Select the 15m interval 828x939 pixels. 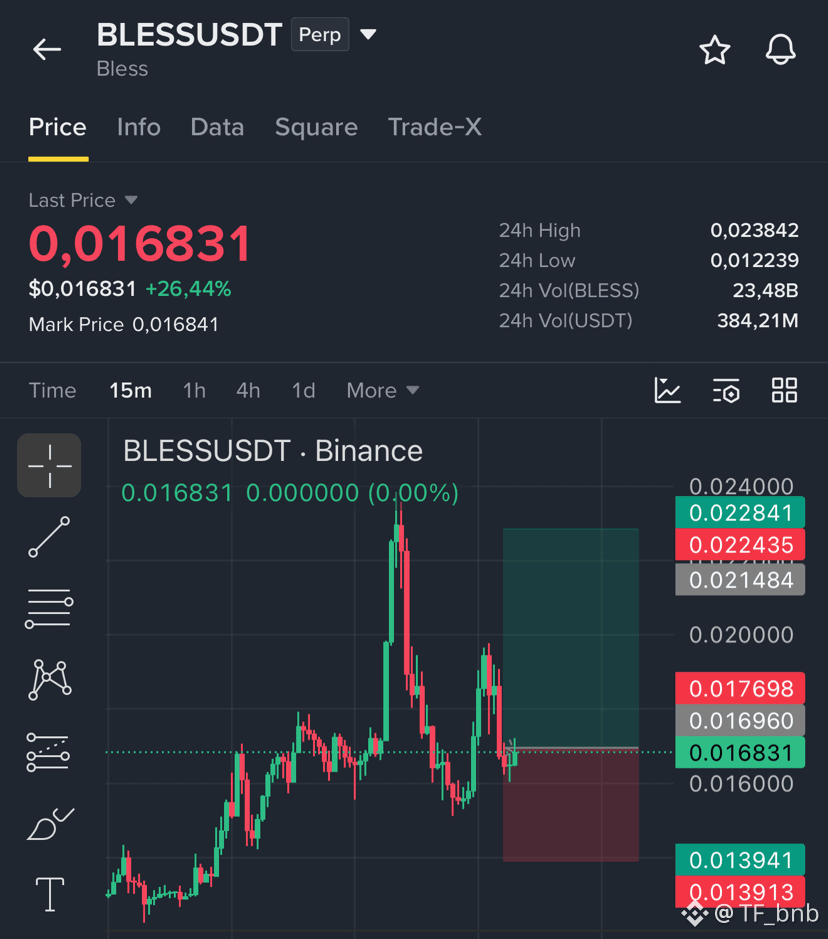[x=131, y=390]
